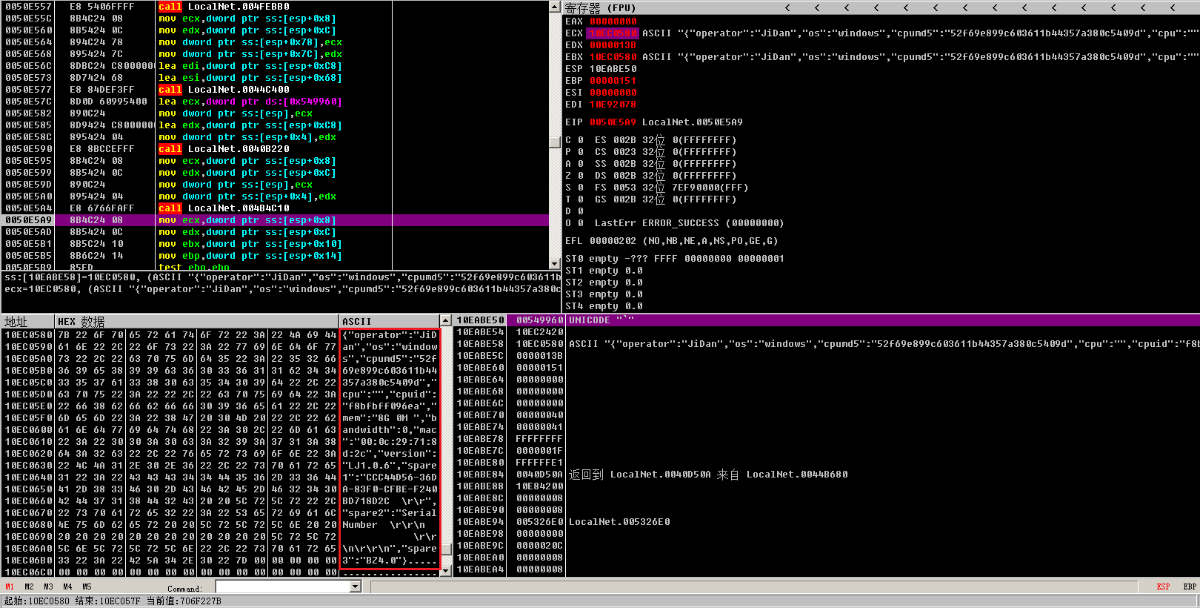Click the 寄存器 (FPU) register panel header
1200x608 pixels.
880,8
